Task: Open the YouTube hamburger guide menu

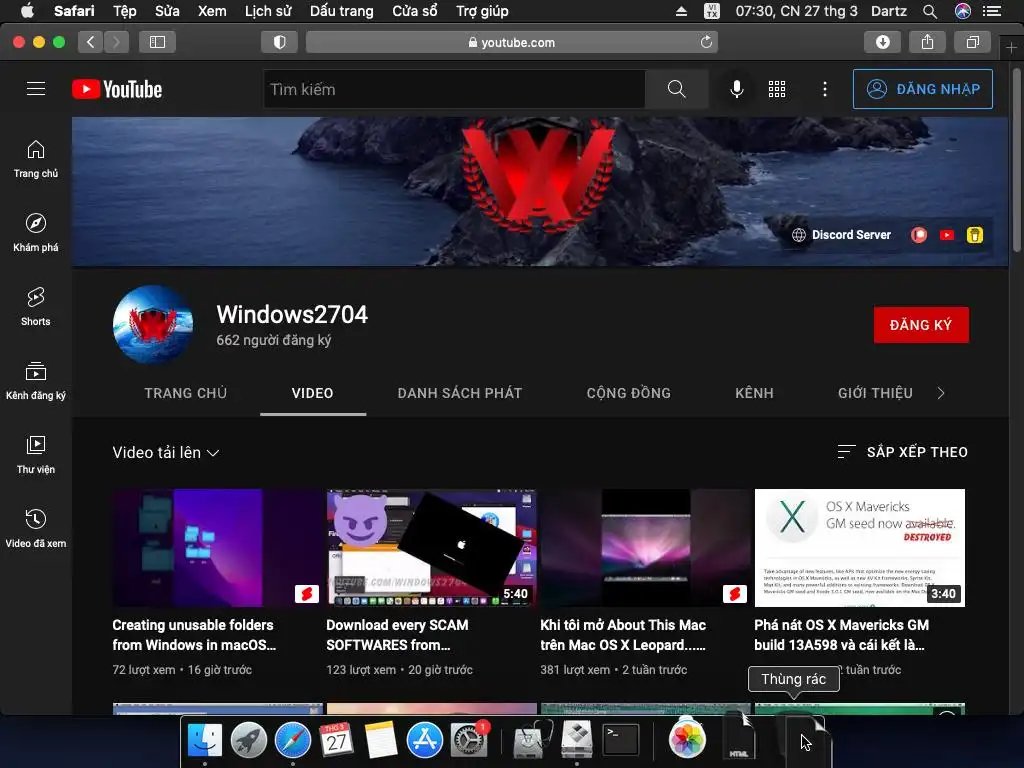Action: [36, 89]
